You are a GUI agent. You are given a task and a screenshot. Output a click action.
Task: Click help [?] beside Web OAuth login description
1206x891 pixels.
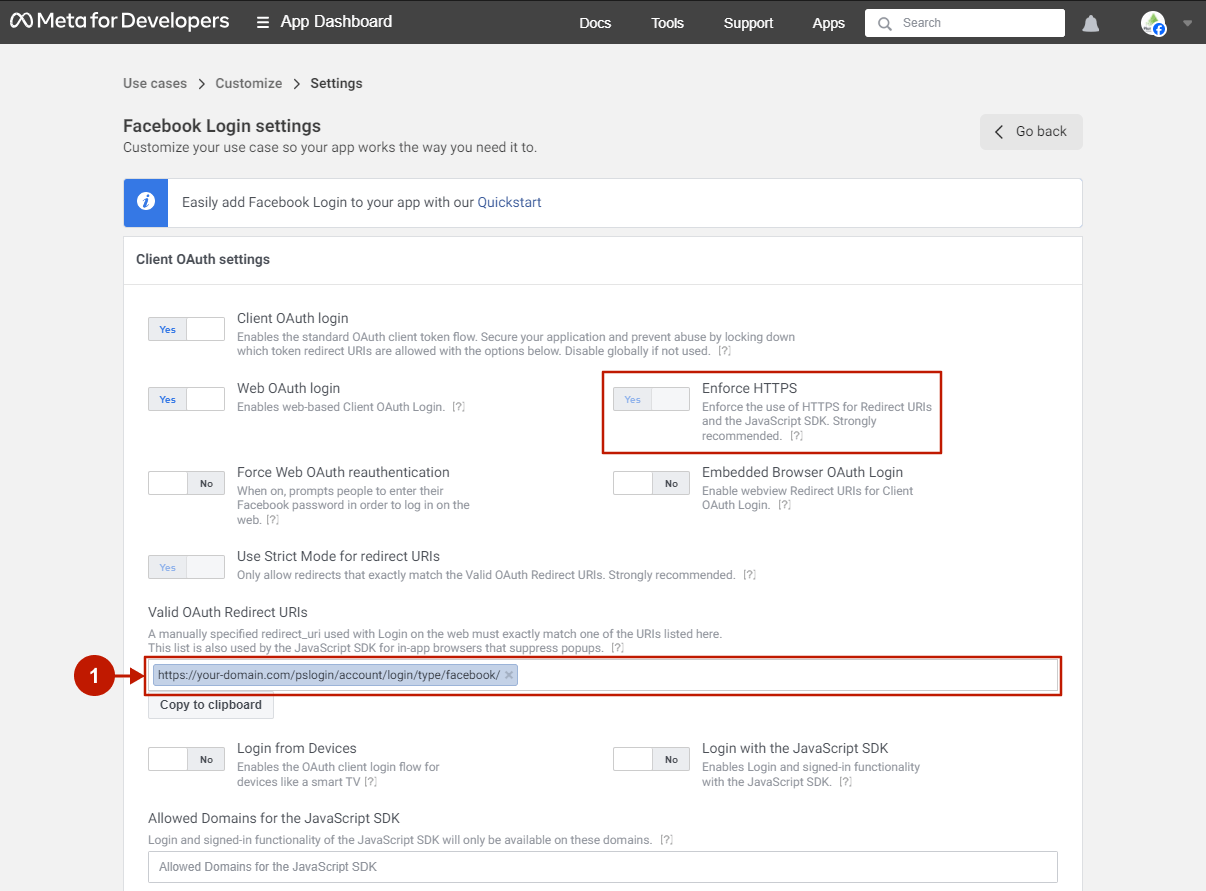[458, 407]
